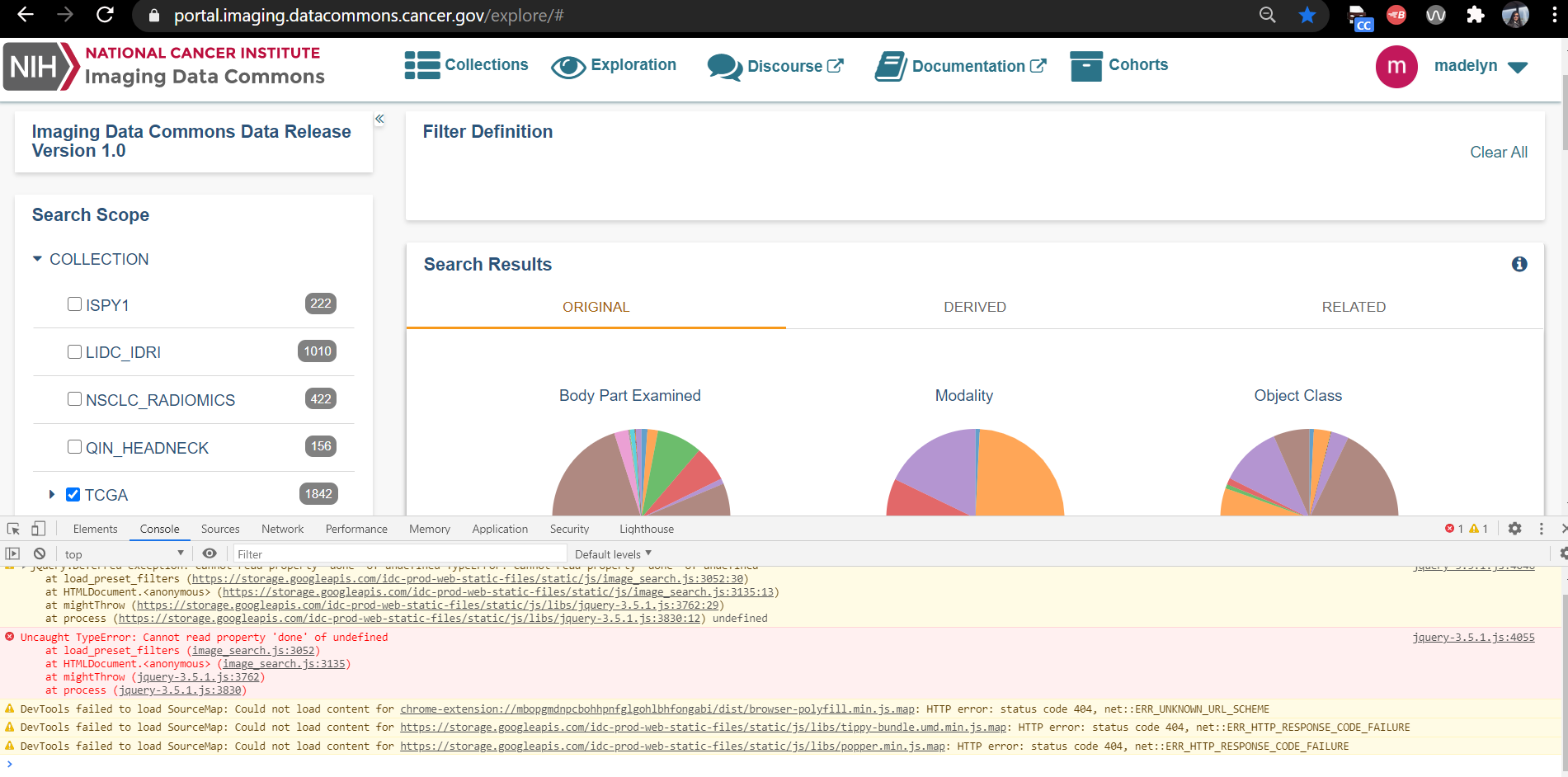Open the Network tab in DevTools
Viewport: 1568px width, 777px height.
(282, 528)
